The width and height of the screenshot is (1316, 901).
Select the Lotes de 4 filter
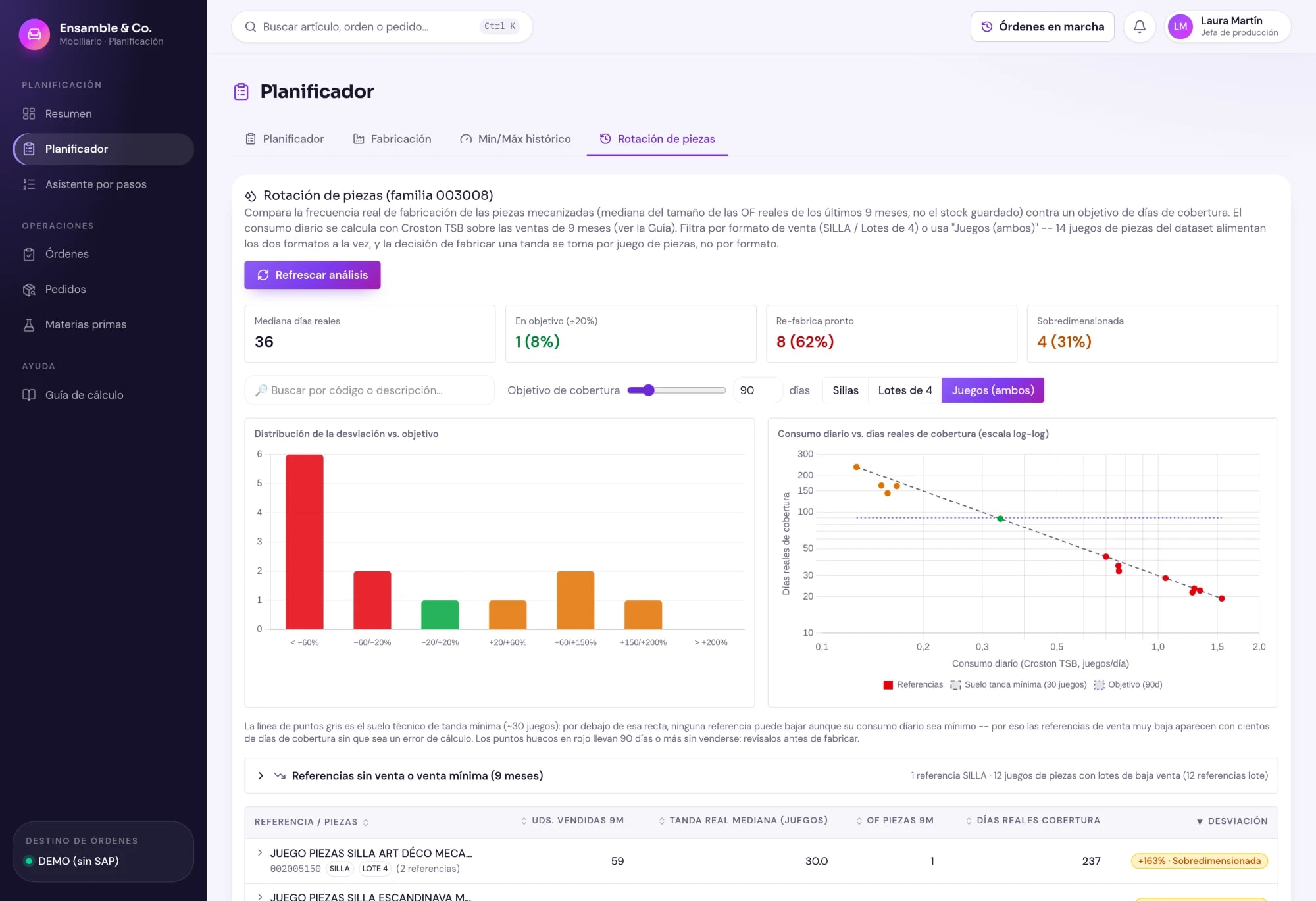pyautogui.click(x=905, y=390)
